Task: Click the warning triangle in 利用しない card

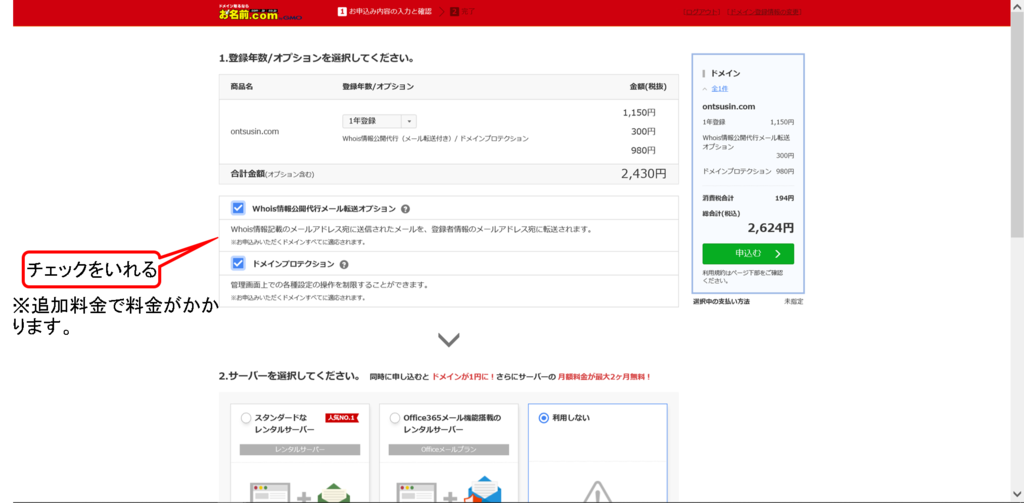Action: pos(597,492)
